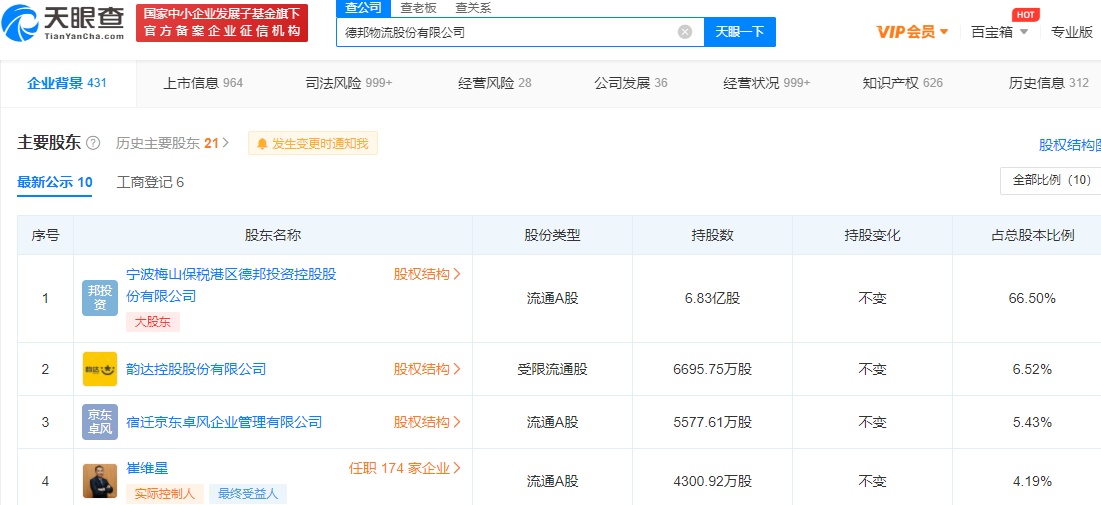This screenshot has width=1101, height=505.
Task: Open the government fund banner
Action: point(222,22)
